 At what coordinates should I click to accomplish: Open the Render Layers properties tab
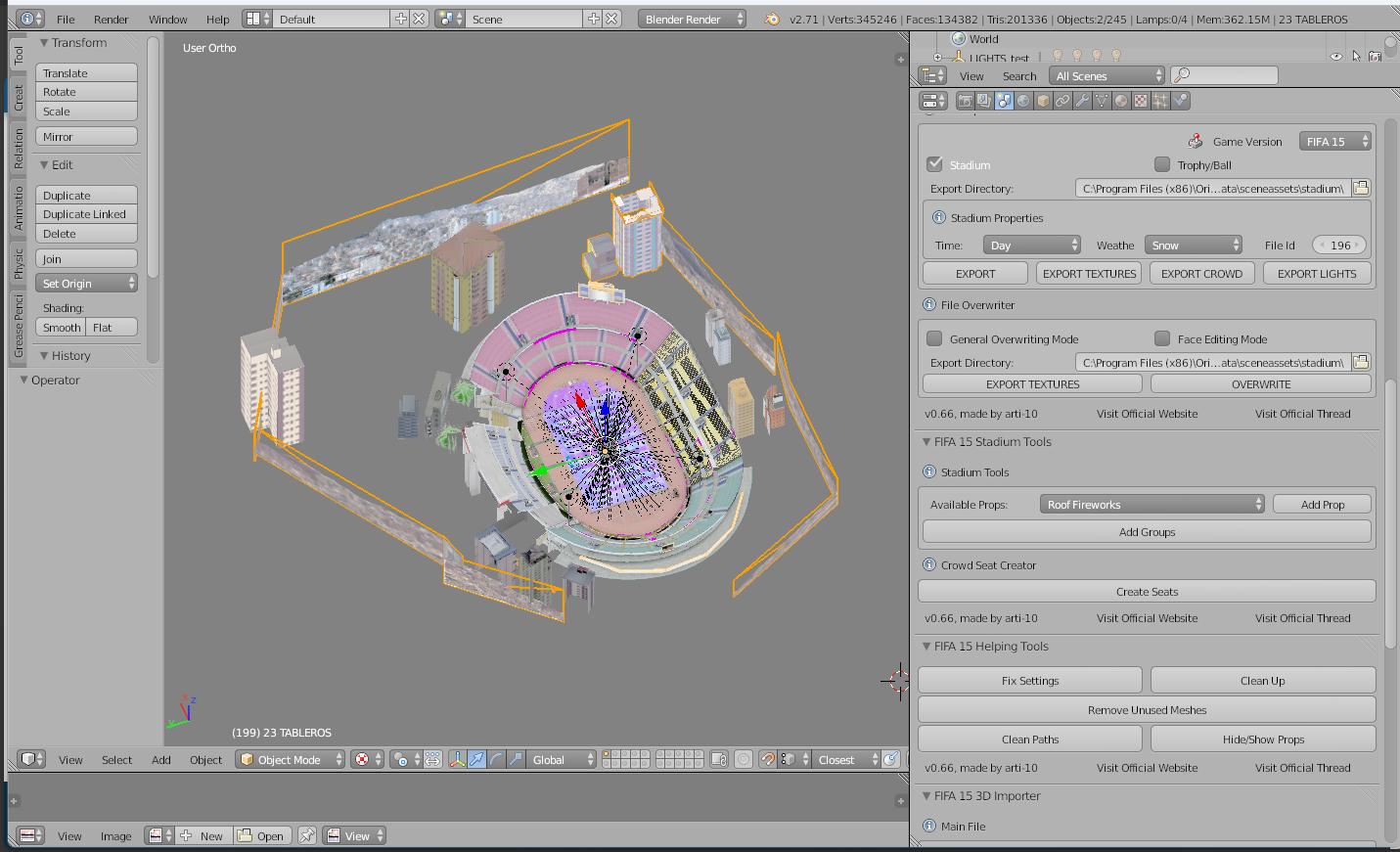coord(985,101)
